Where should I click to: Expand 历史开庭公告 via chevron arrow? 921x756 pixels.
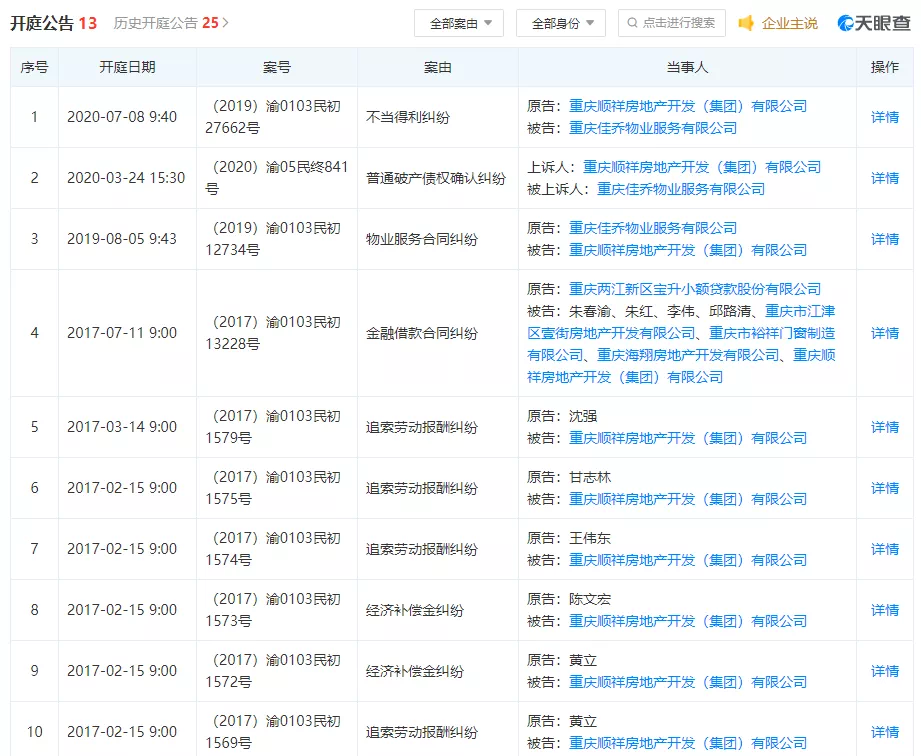pos(226,22)
